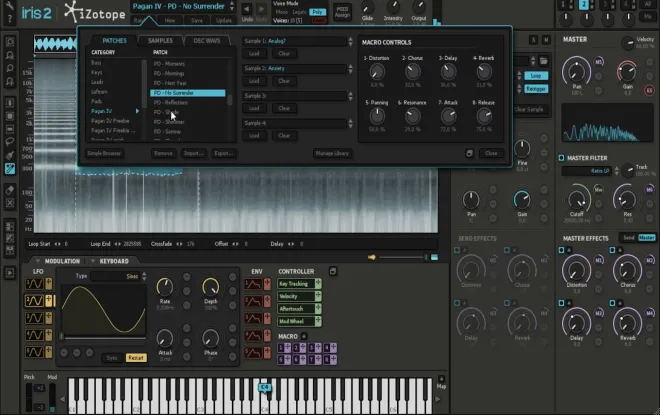
Task: Pop out the controller panel window icon
Action: click(x=333, y=271)
